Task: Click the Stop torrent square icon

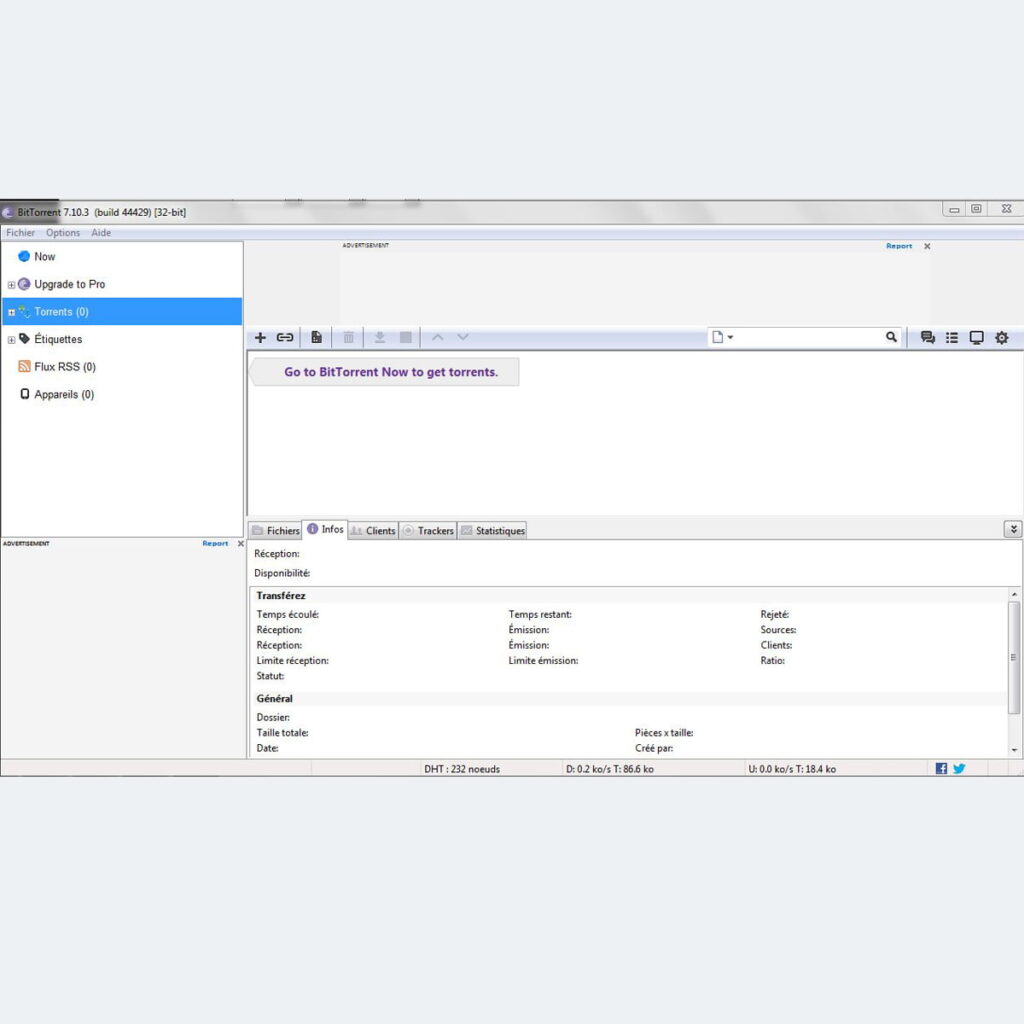Action: pos(406,338)
